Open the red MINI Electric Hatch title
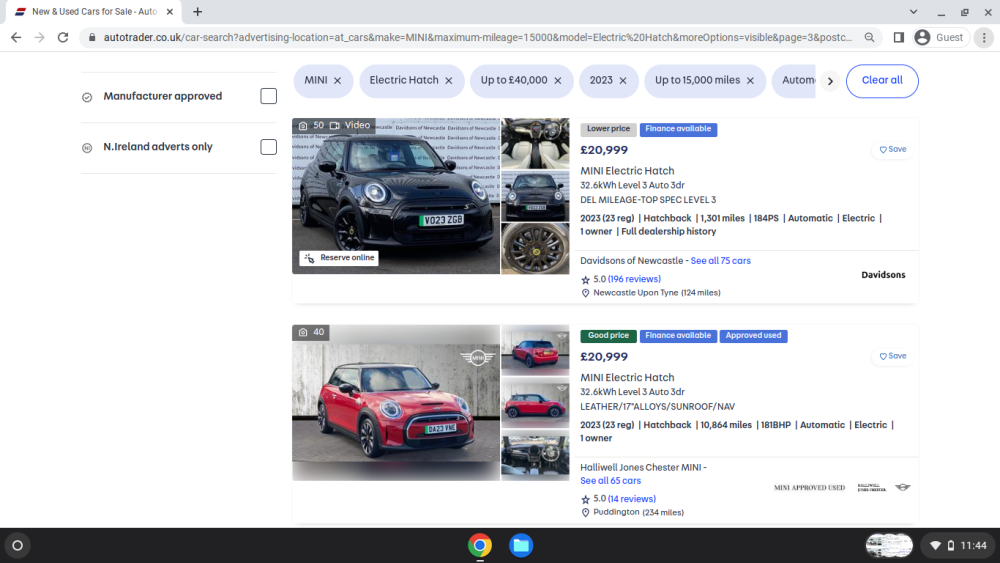 click(627, 377)
